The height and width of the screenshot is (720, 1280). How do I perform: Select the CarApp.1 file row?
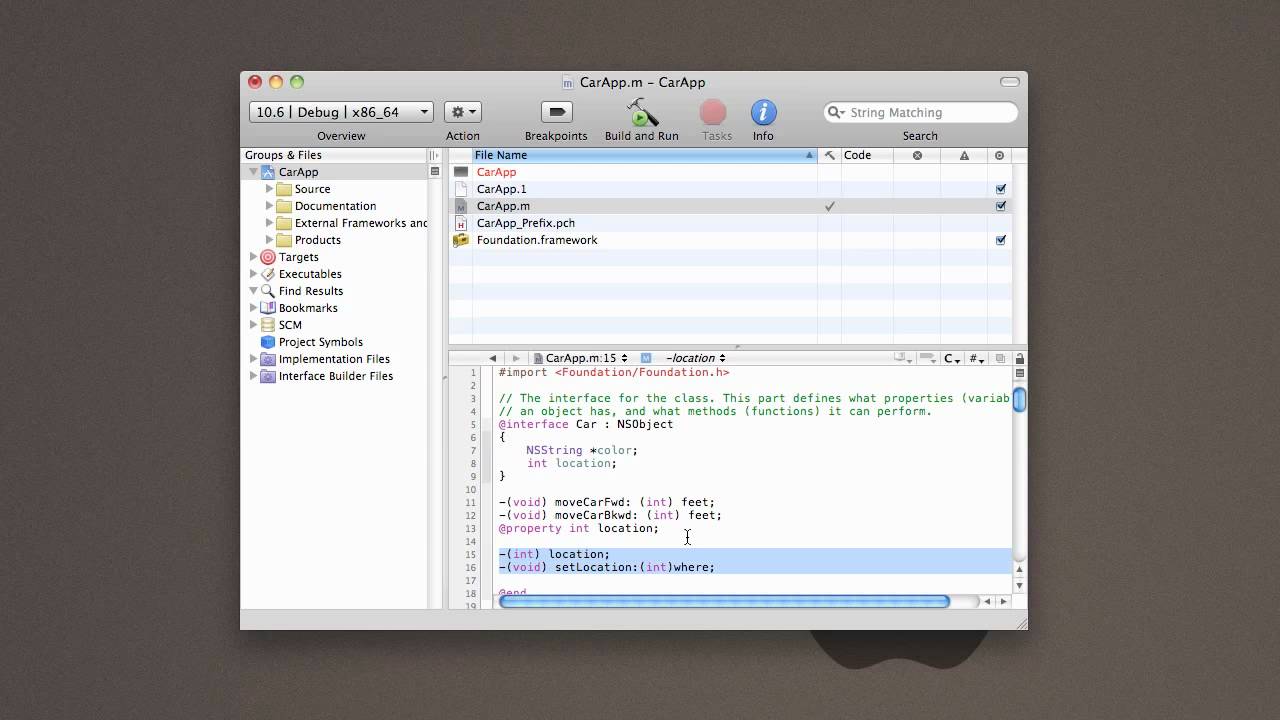pos(730,189)
